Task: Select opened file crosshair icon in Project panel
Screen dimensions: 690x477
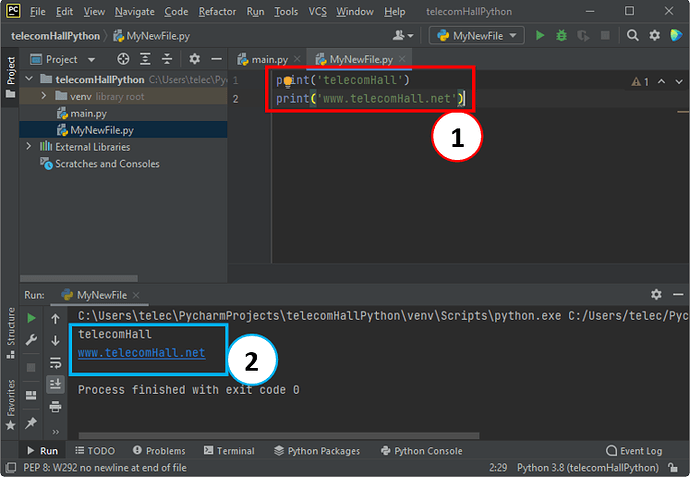Action: (123, 59)
